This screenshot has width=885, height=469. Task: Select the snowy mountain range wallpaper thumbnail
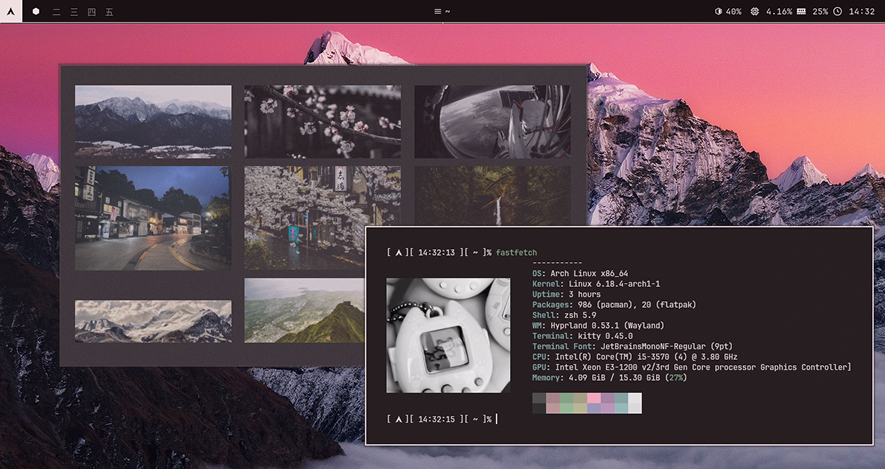[153, 121]
